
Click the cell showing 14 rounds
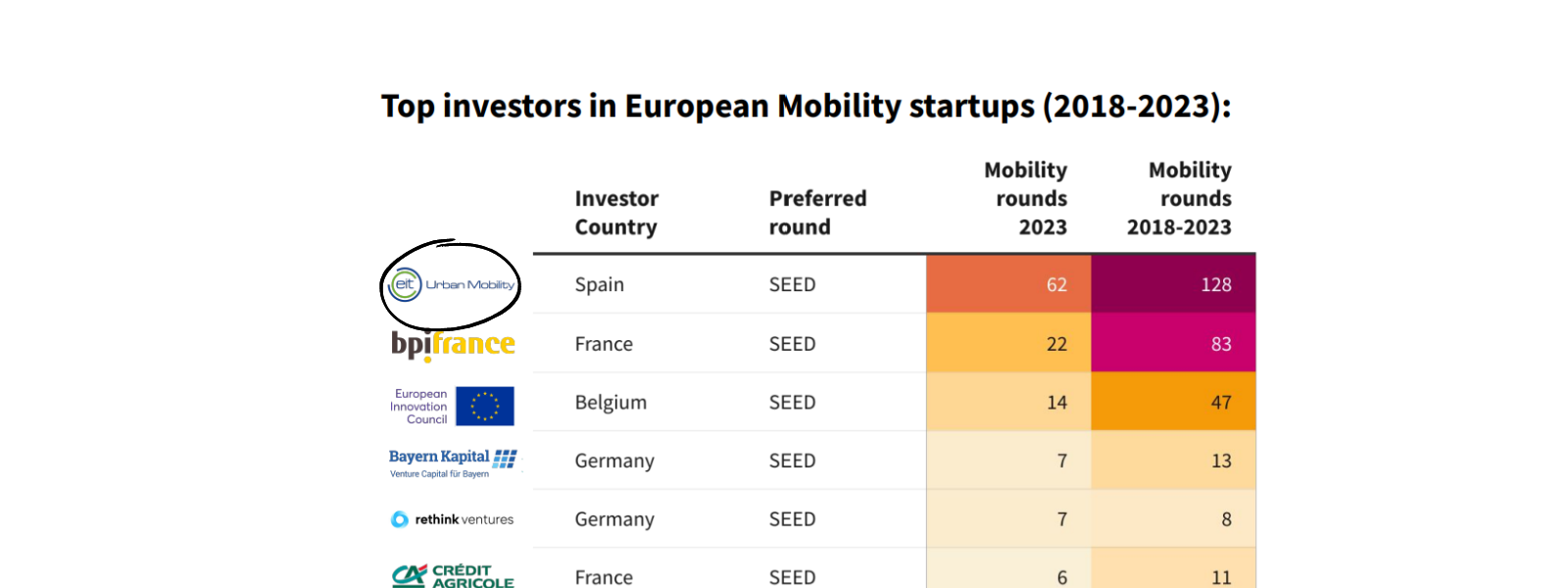pyautogui.click(x=1008, y=402)
